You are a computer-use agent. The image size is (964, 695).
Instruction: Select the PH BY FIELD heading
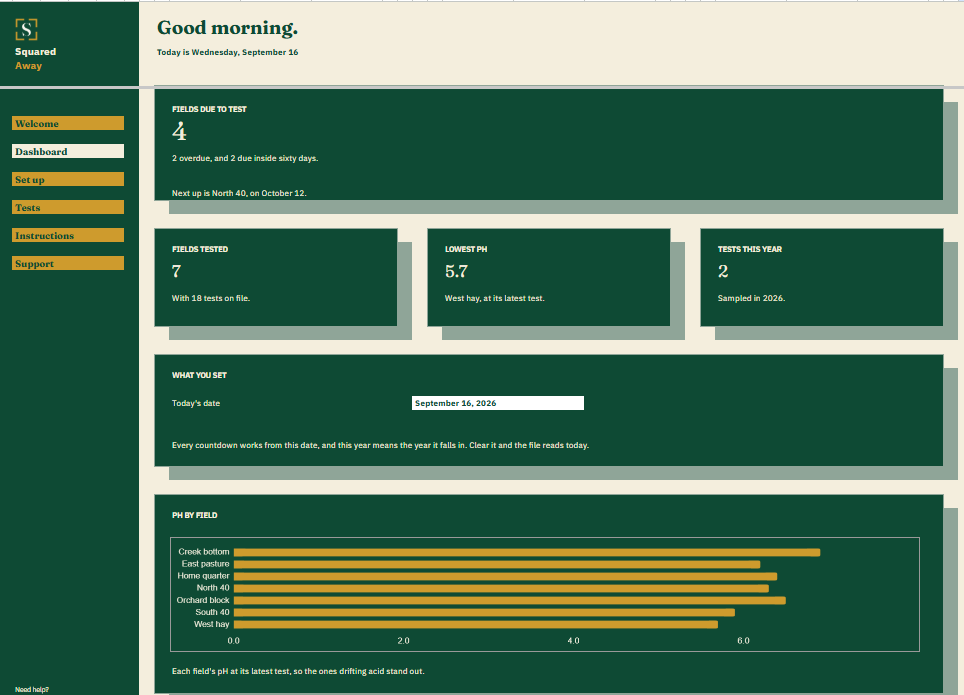[x=194, y=515]
